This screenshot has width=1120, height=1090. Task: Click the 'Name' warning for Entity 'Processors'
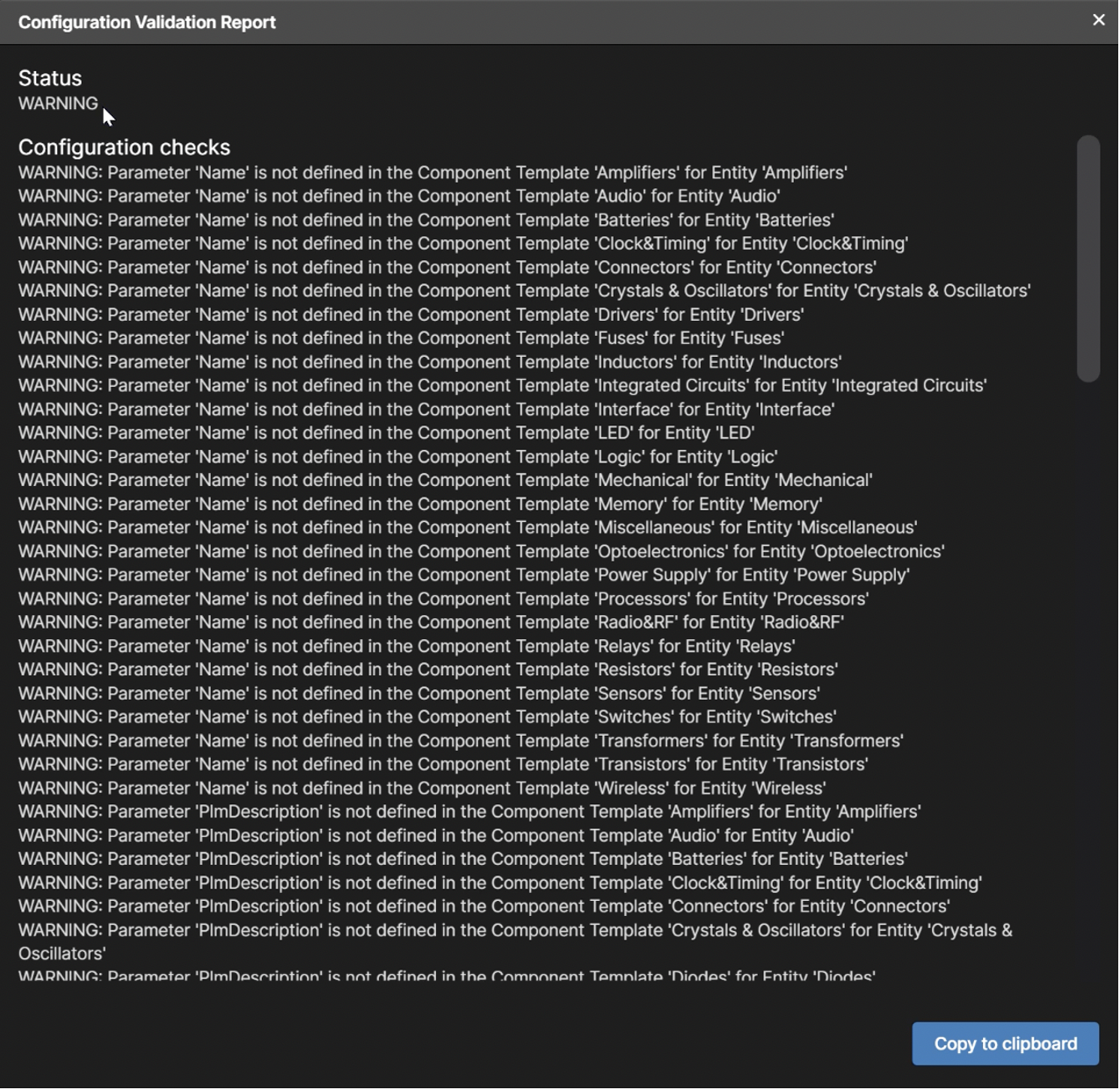pos(445,599)
